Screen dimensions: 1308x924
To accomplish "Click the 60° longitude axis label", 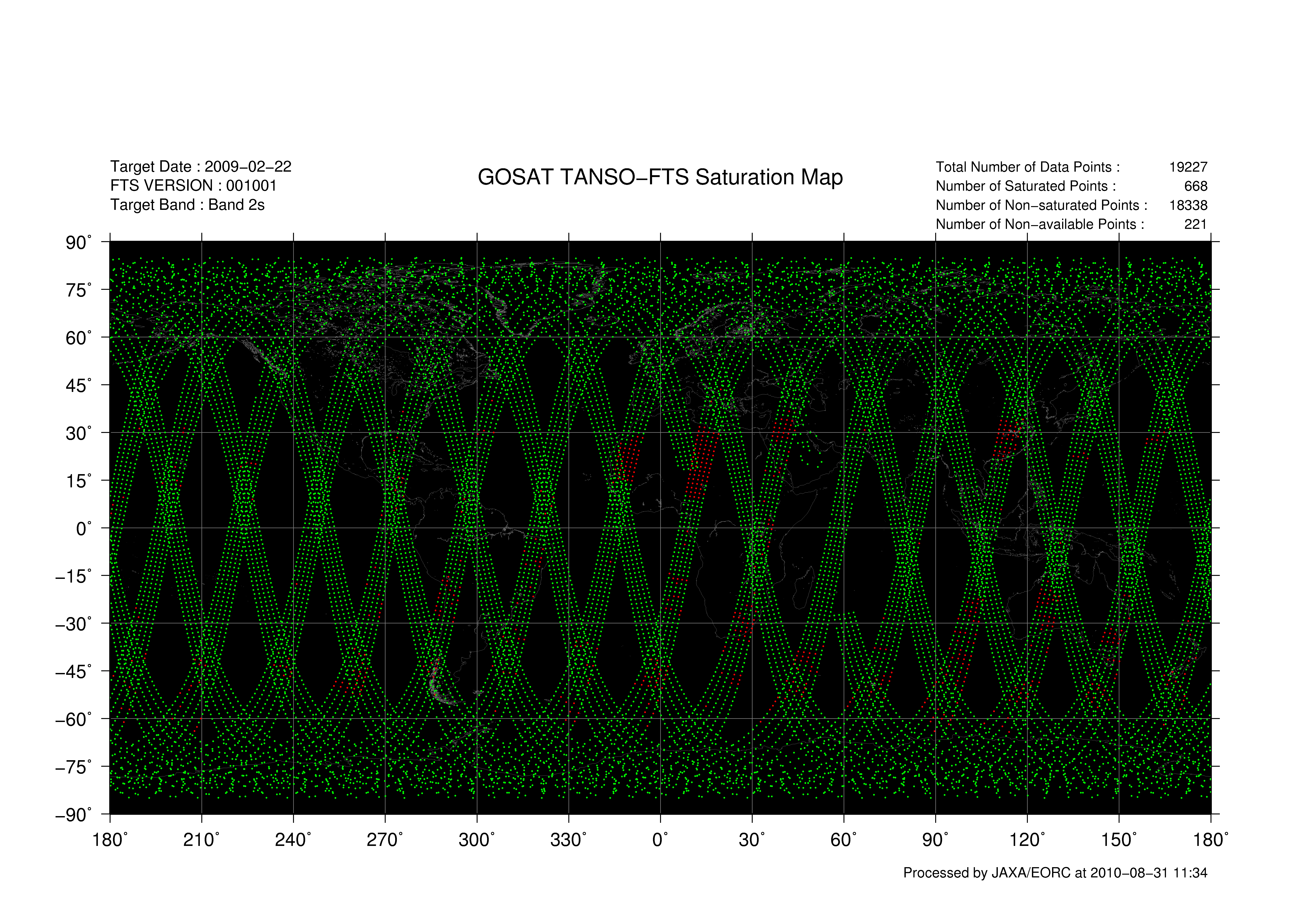I will tap(844, 840).
